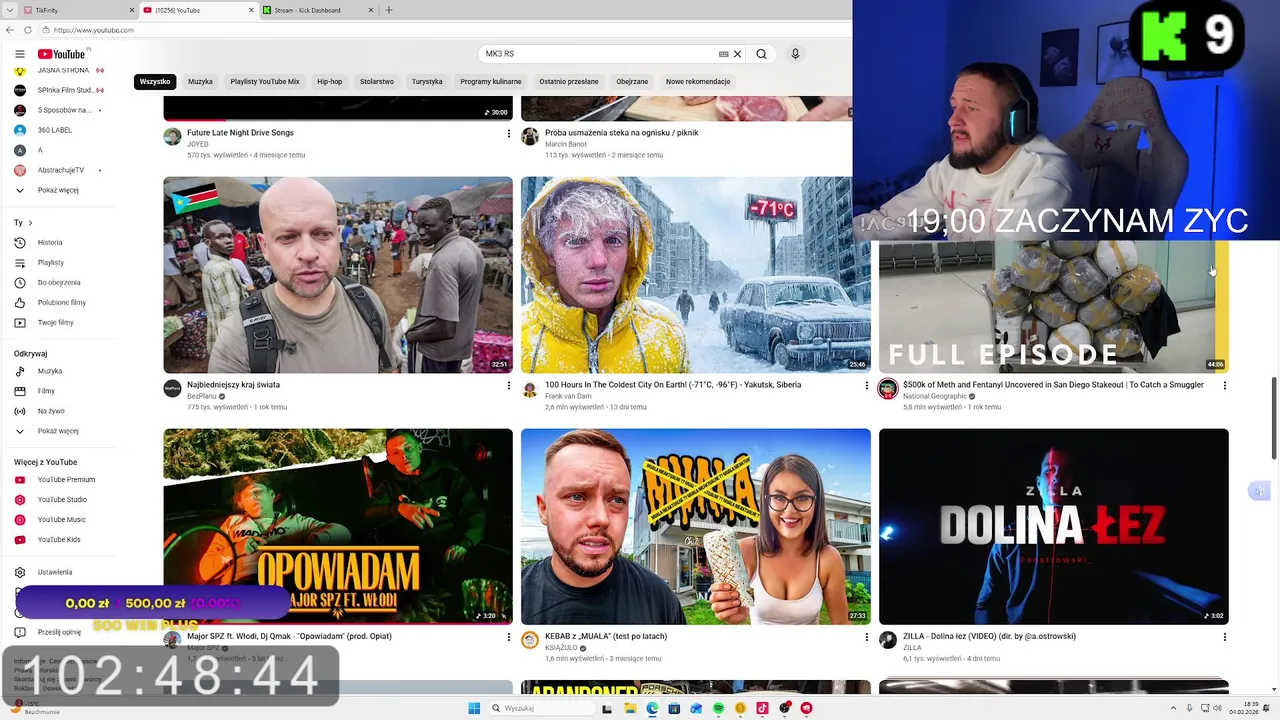Screen dimensions: 1280x720
Task: Select the Ostatnio przesłane filter chip
Action: [x=569, y=82]
